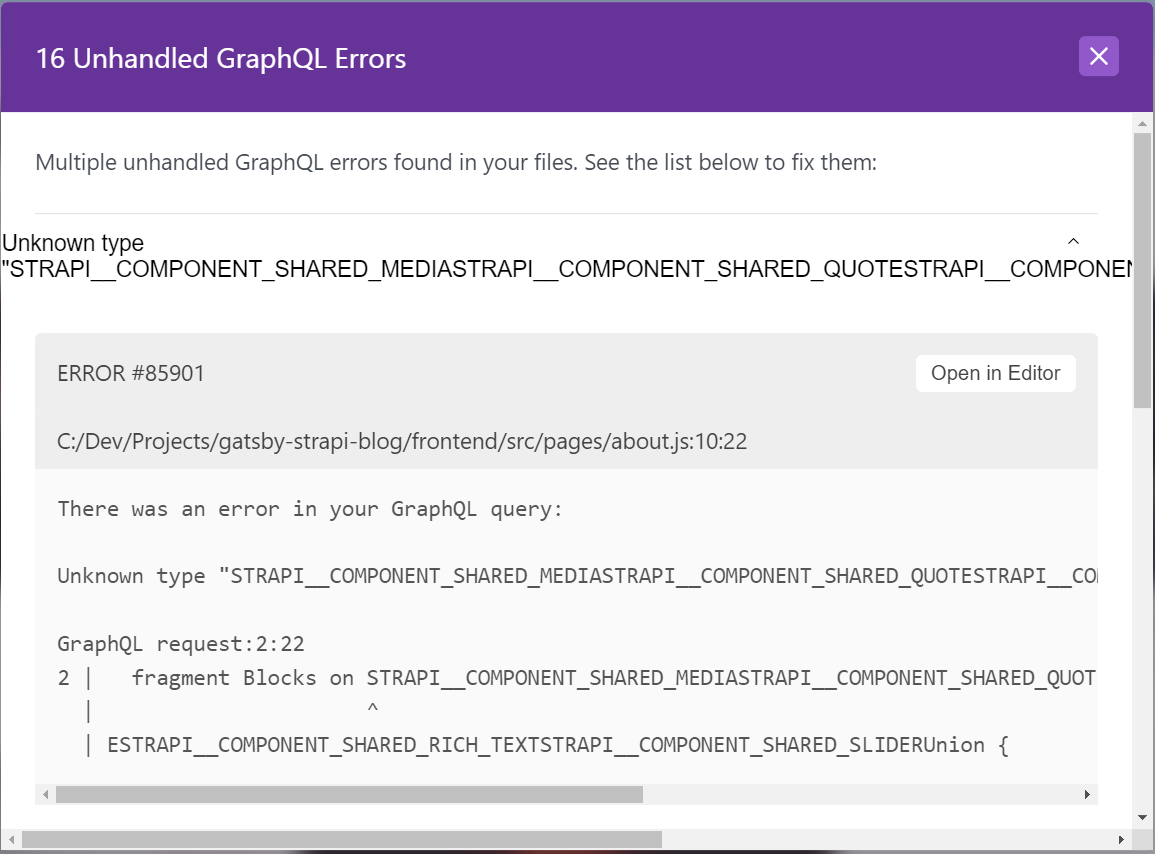Click the code block scroll left arrow
1155x854 pixels.
pos(46,794)
